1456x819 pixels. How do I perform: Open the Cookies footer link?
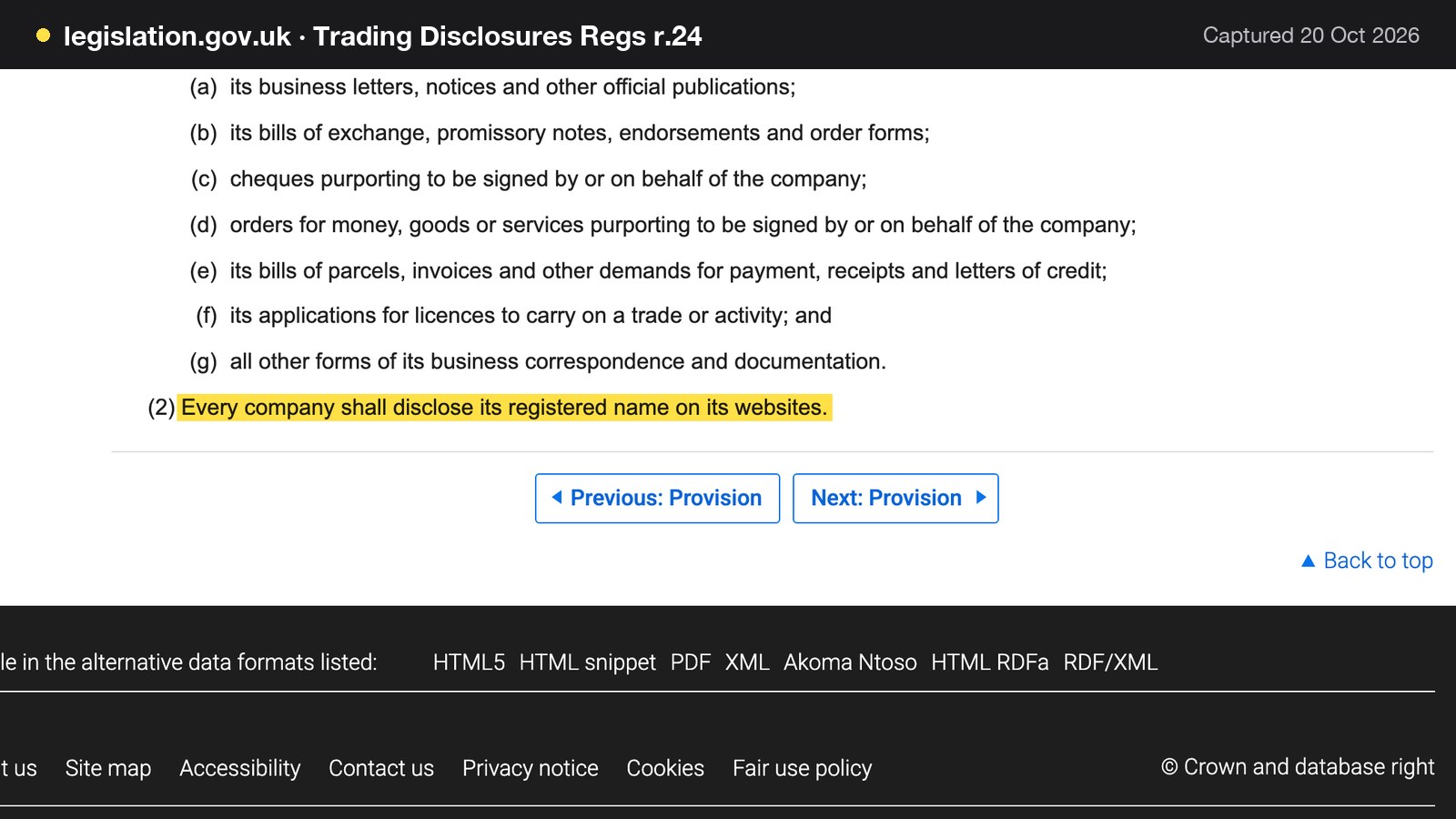point(665,768)
